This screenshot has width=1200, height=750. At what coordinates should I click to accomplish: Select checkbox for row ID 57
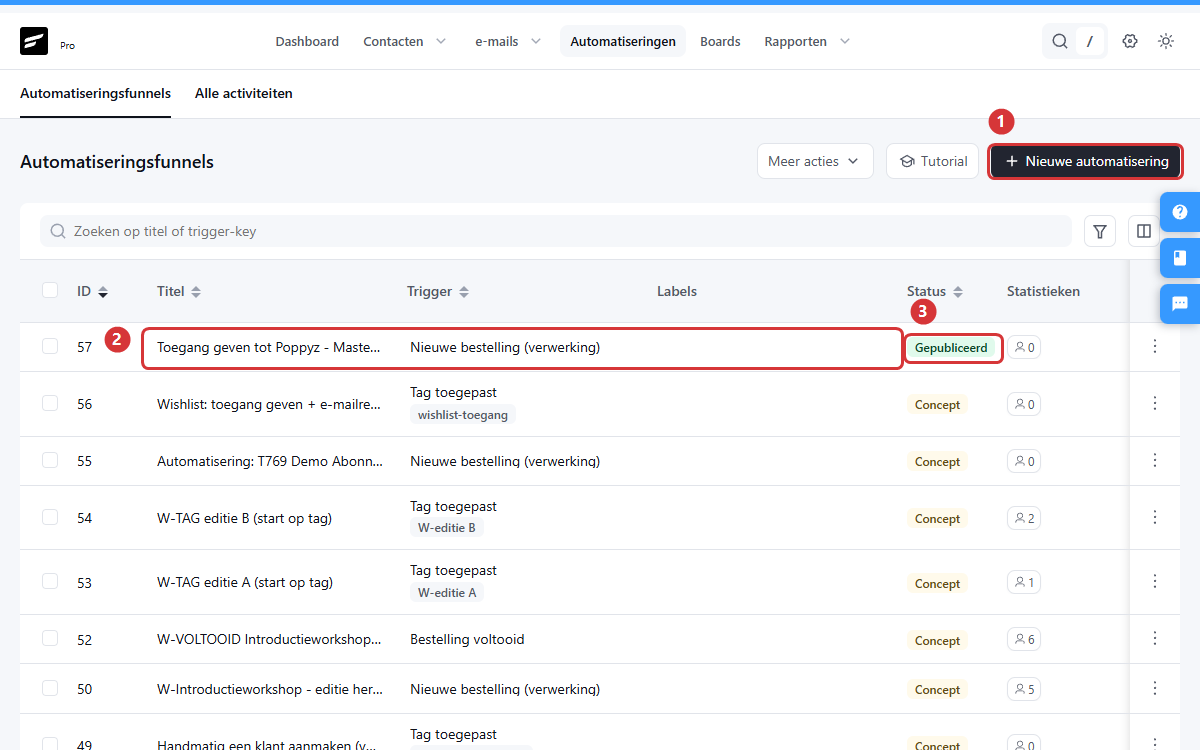[x=50, y=346]
